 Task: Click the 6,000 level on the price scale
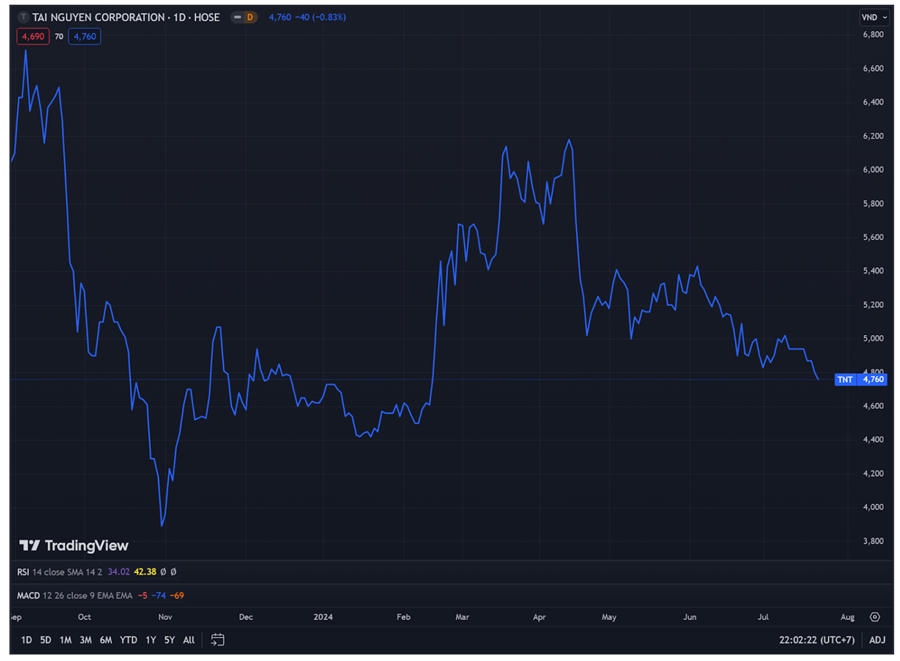[873, 170]
